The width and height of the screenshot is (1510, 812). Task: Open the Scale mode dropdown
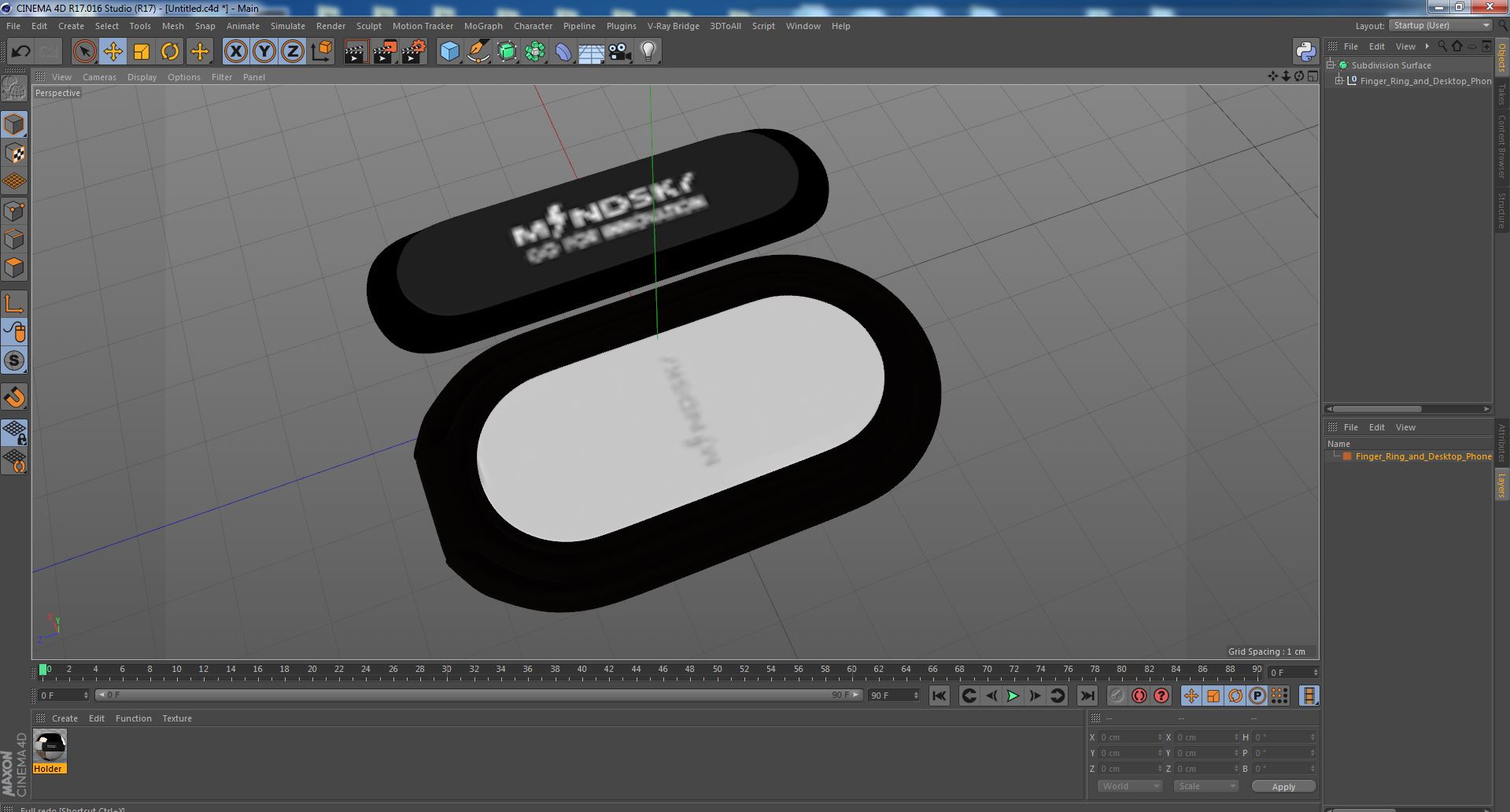(1205, 786)
